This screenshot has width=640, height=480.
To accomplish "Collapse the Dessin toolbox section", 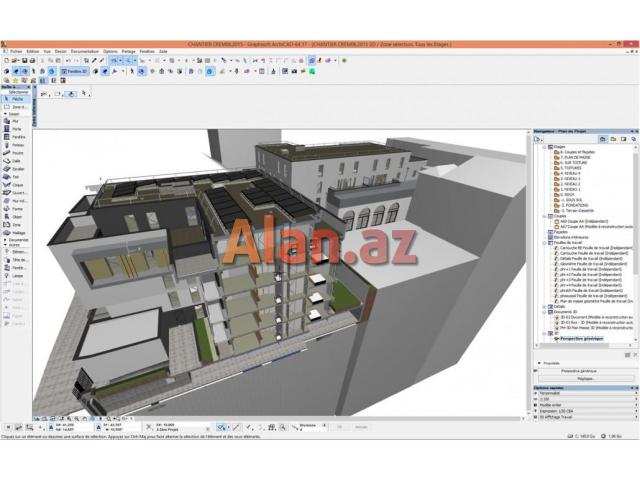I will pyautogui.click(x=5, y=114).
